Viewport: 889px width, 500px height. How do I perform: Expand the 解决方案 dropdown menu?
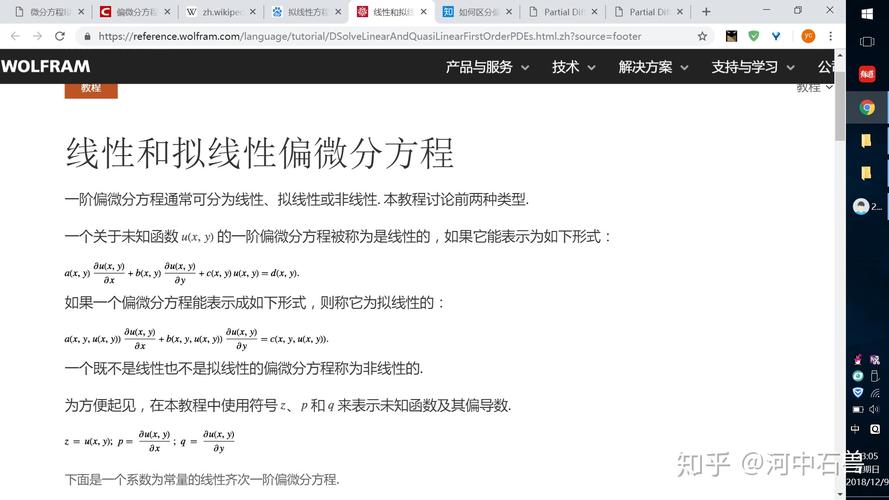click(653, 67)
